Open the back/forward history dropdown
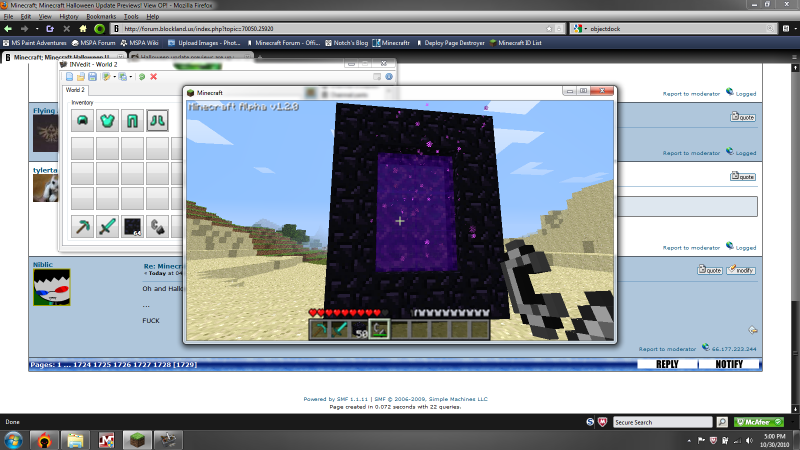 (37, 29)
